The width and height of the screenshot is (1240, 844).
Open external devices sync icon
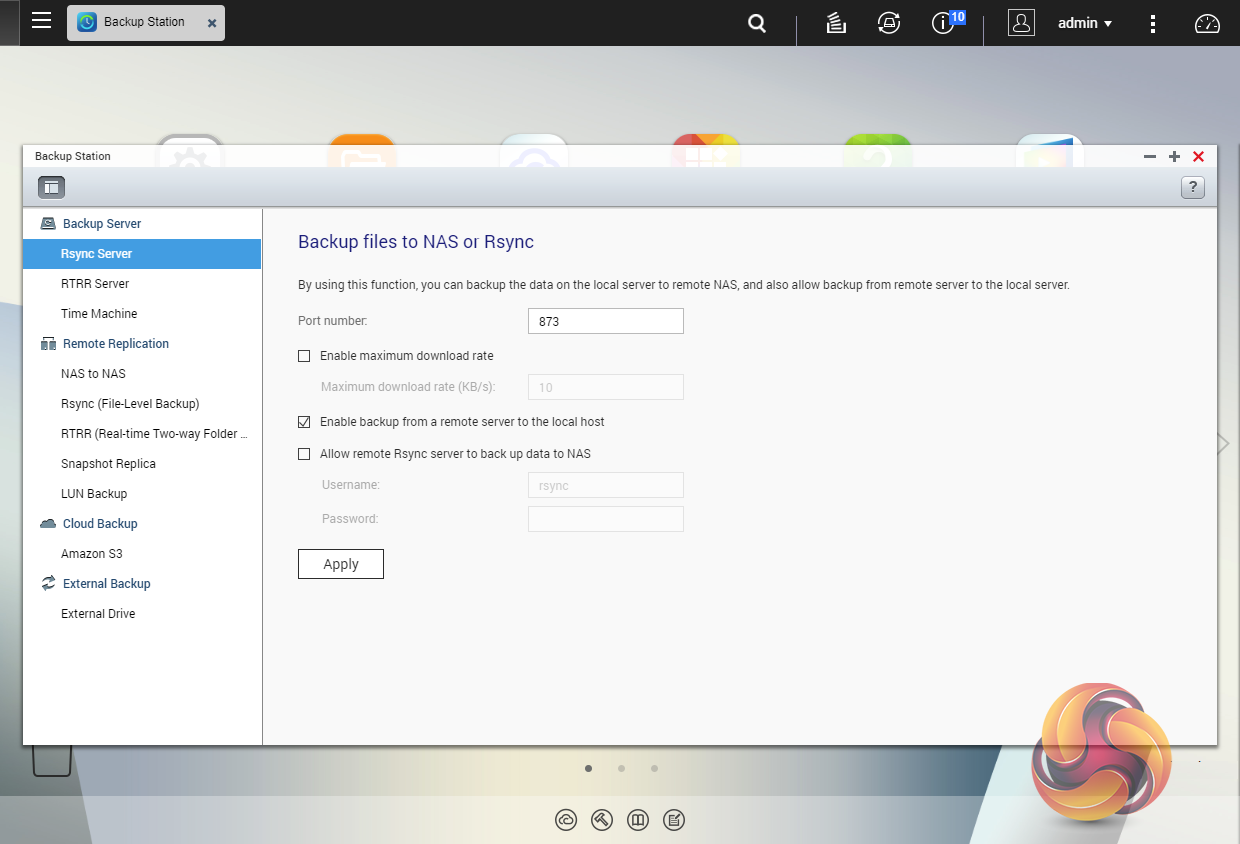889,23
